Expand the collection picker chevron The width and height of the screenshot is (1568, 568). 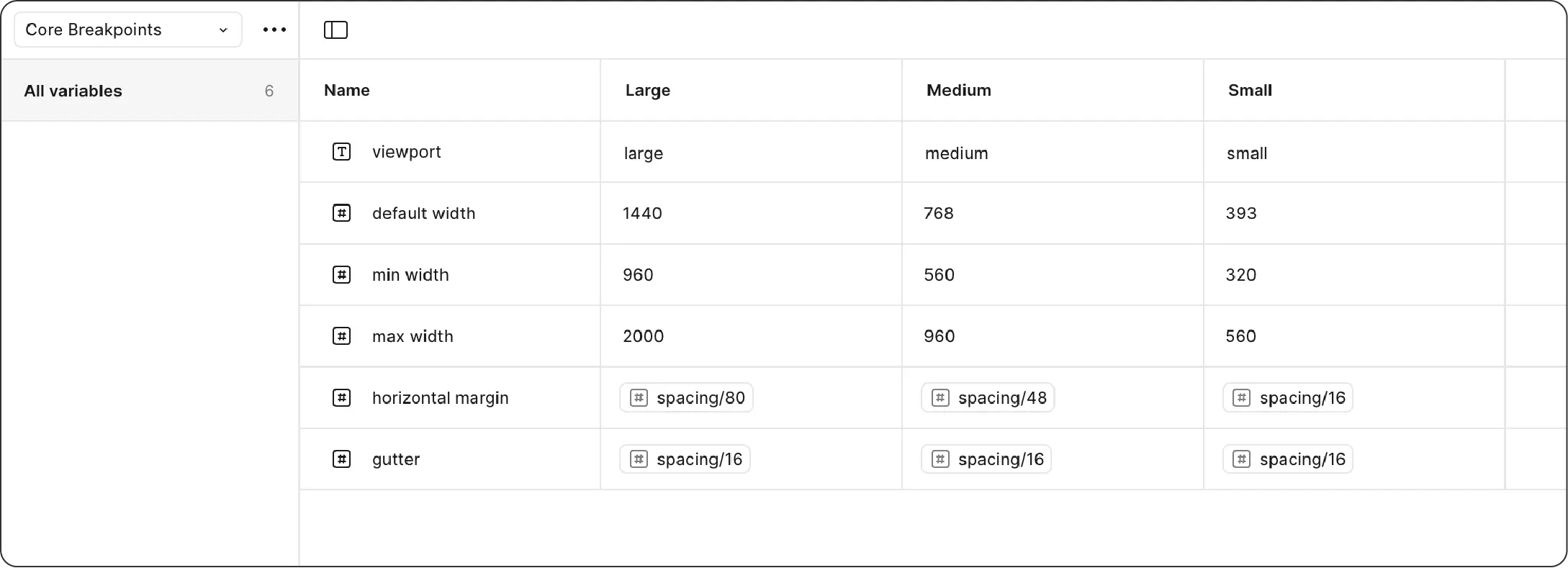(x=222, y=30)
